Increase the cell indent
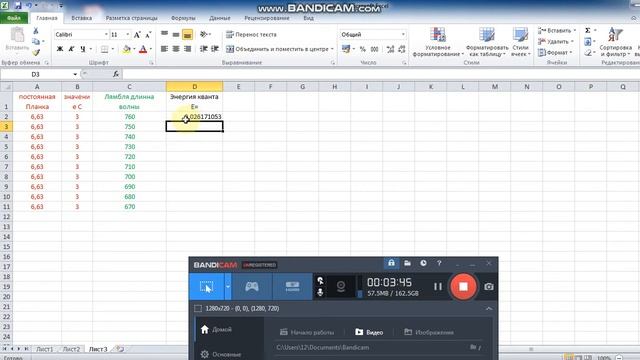This screenshot has height=360, width=640. point(215,49)
